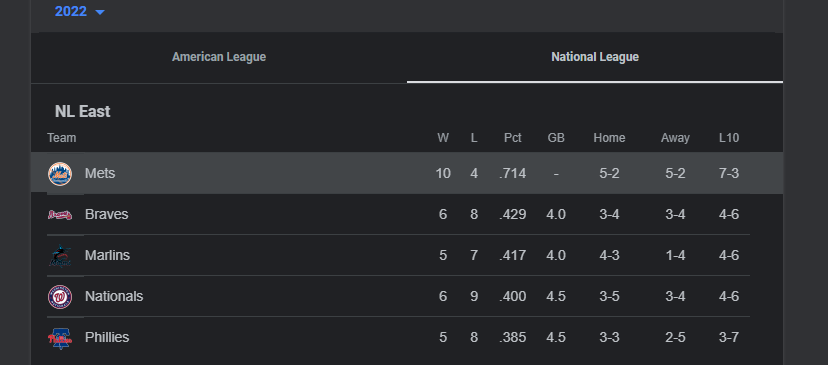
Task: Open the Braves team name link
Action: 106,214
